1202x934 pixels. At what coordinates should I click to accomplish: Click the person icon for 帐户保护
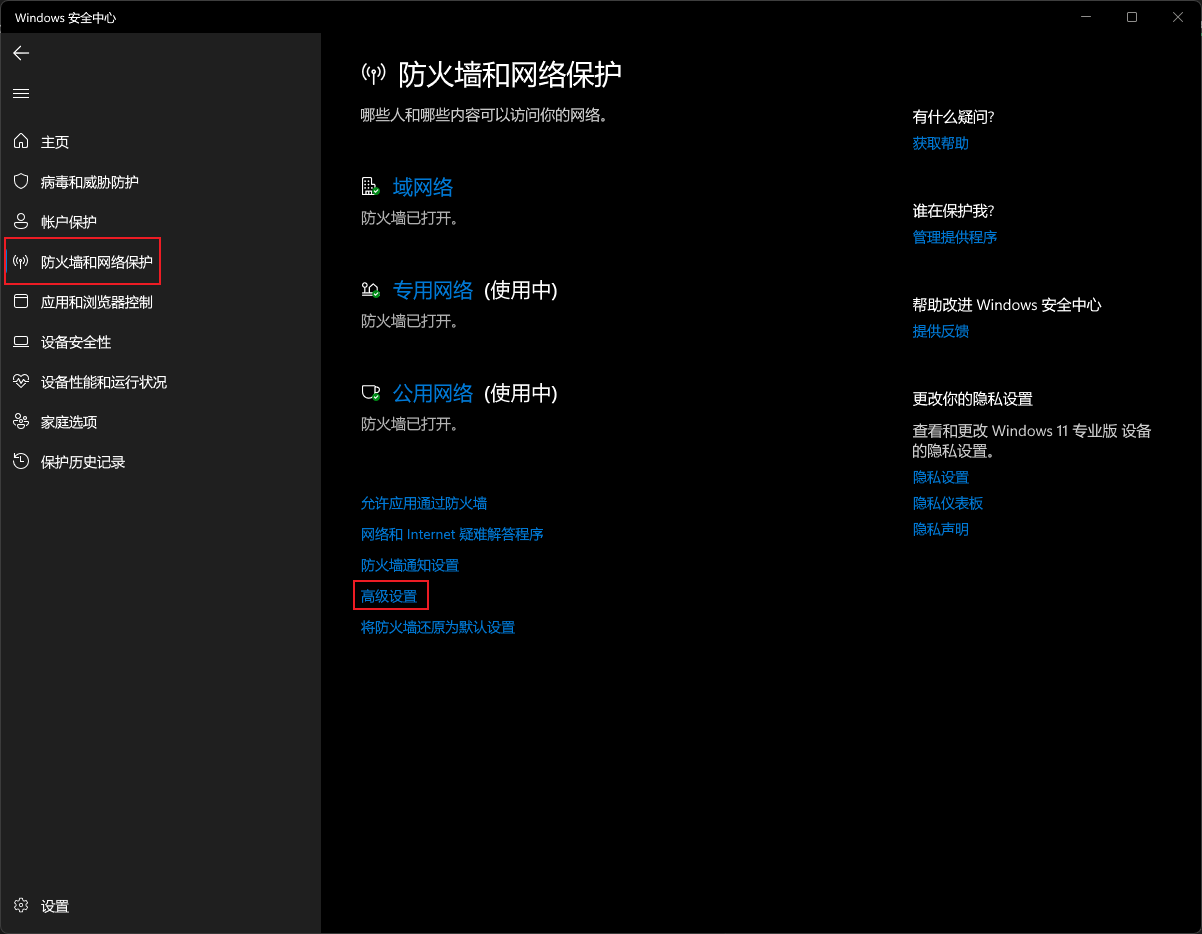click(x=21, y=222)
